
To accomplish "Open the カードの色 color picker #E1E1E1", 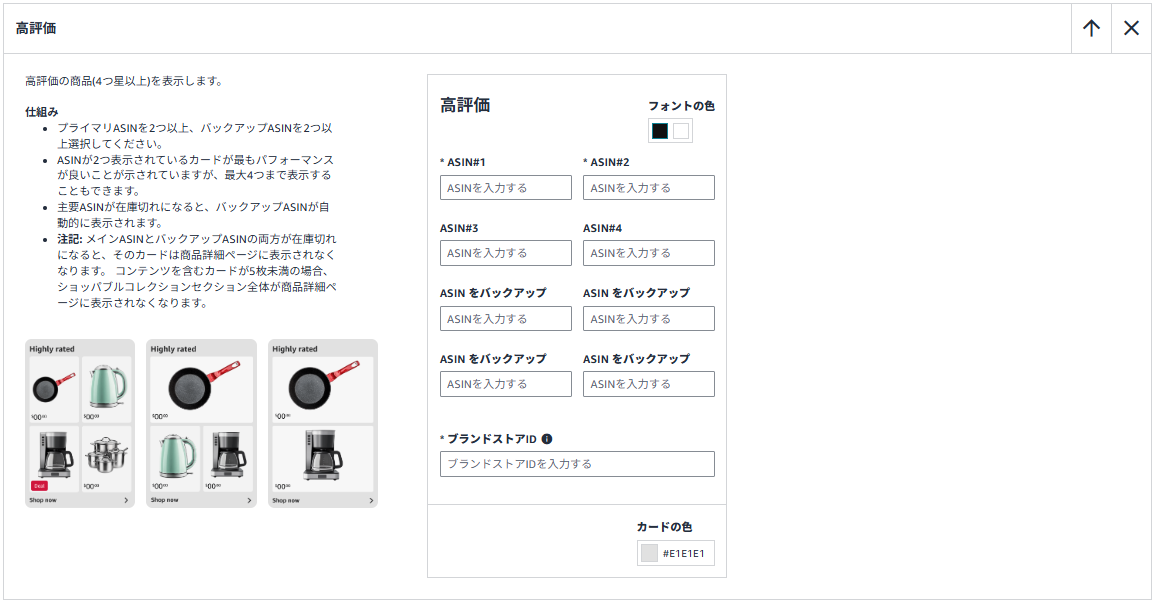I will [676, 553].
